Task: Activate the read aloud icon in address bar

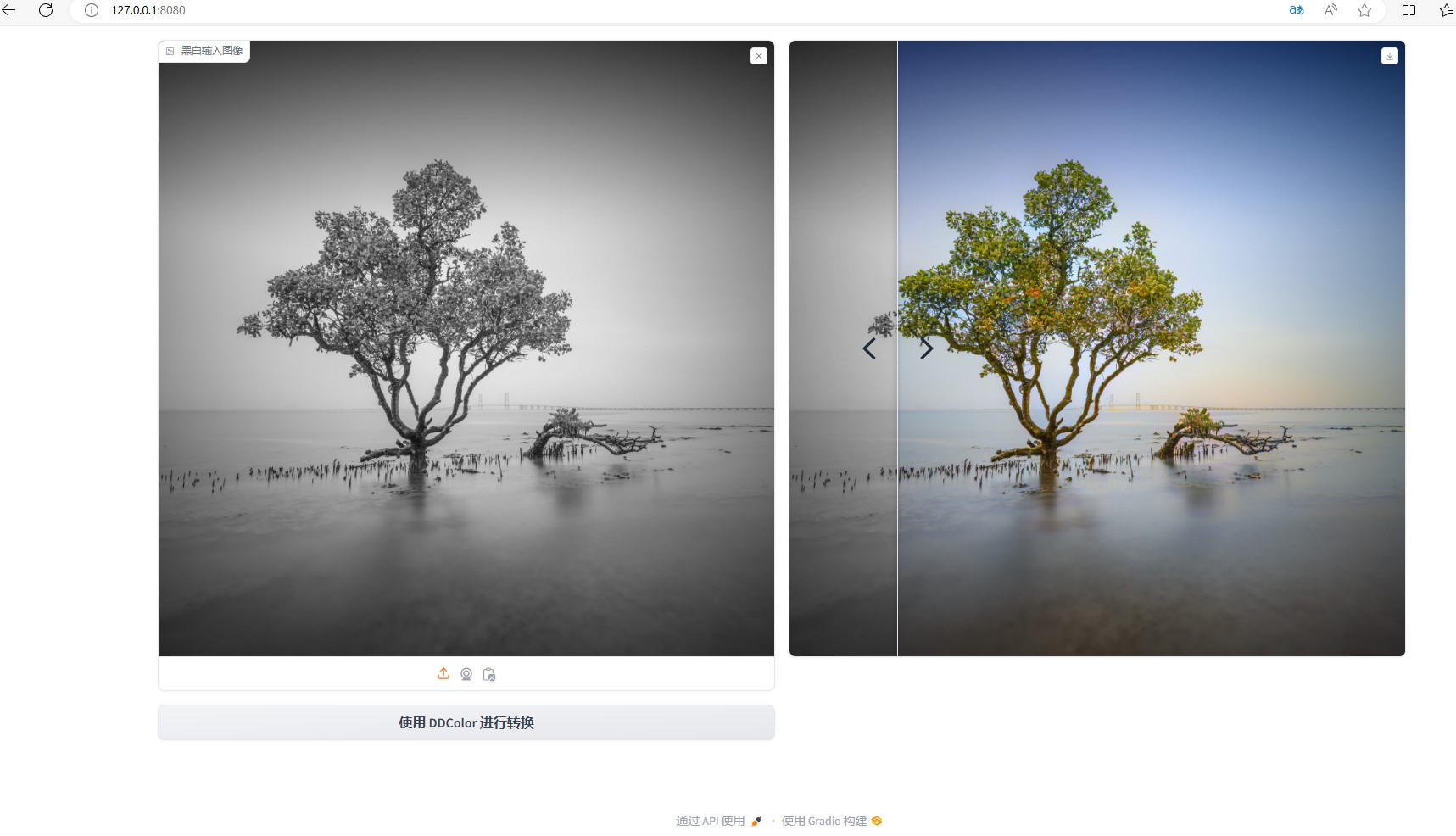Action: pyautogui.click(x=1330, y=10)
